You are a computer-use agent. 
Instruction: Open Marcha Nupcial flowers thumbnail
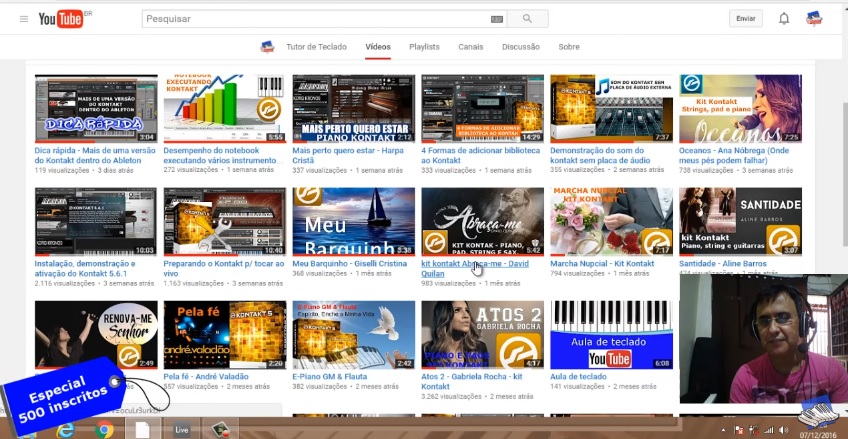pos(612,222)
